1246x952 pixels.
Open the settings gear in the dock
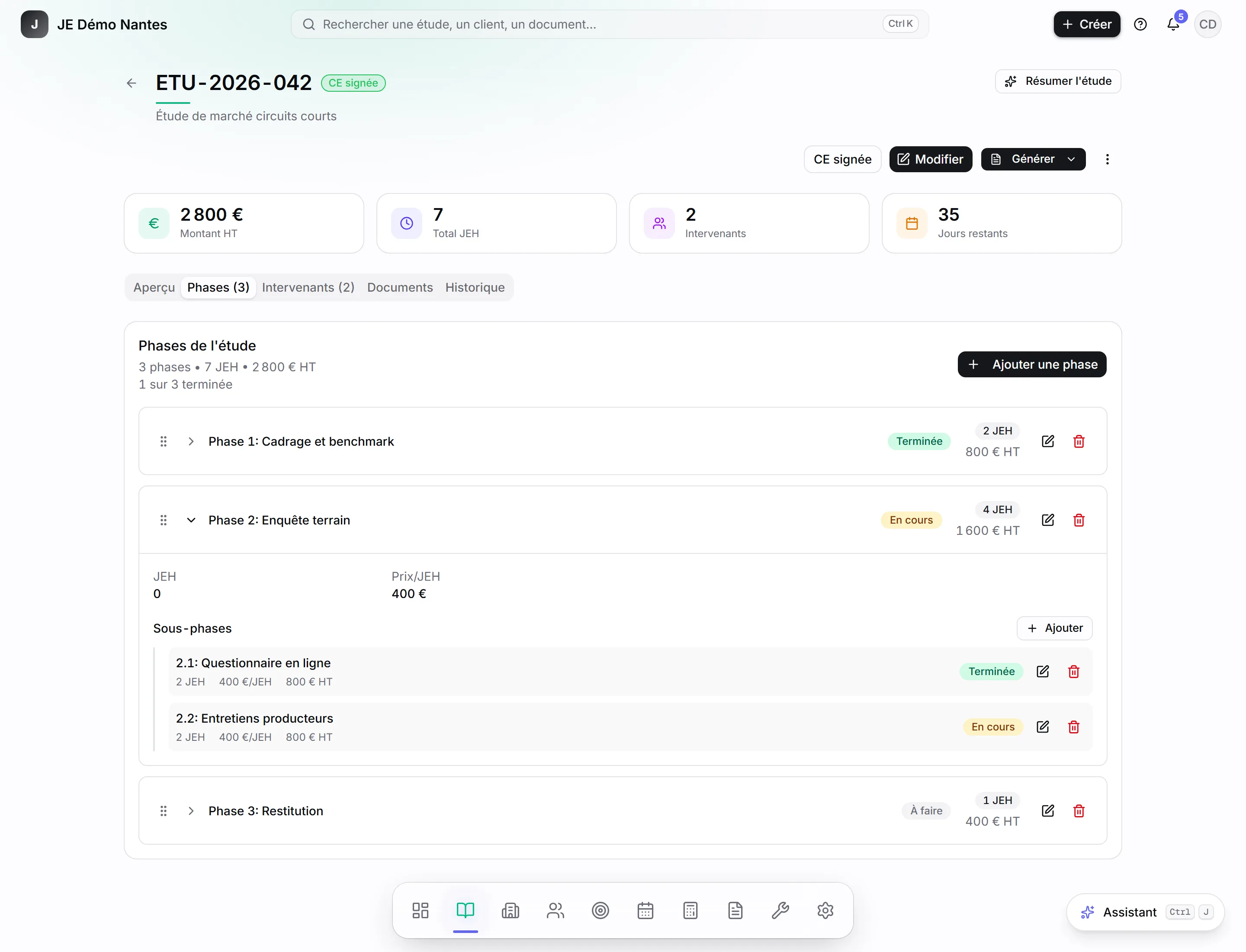825,910
